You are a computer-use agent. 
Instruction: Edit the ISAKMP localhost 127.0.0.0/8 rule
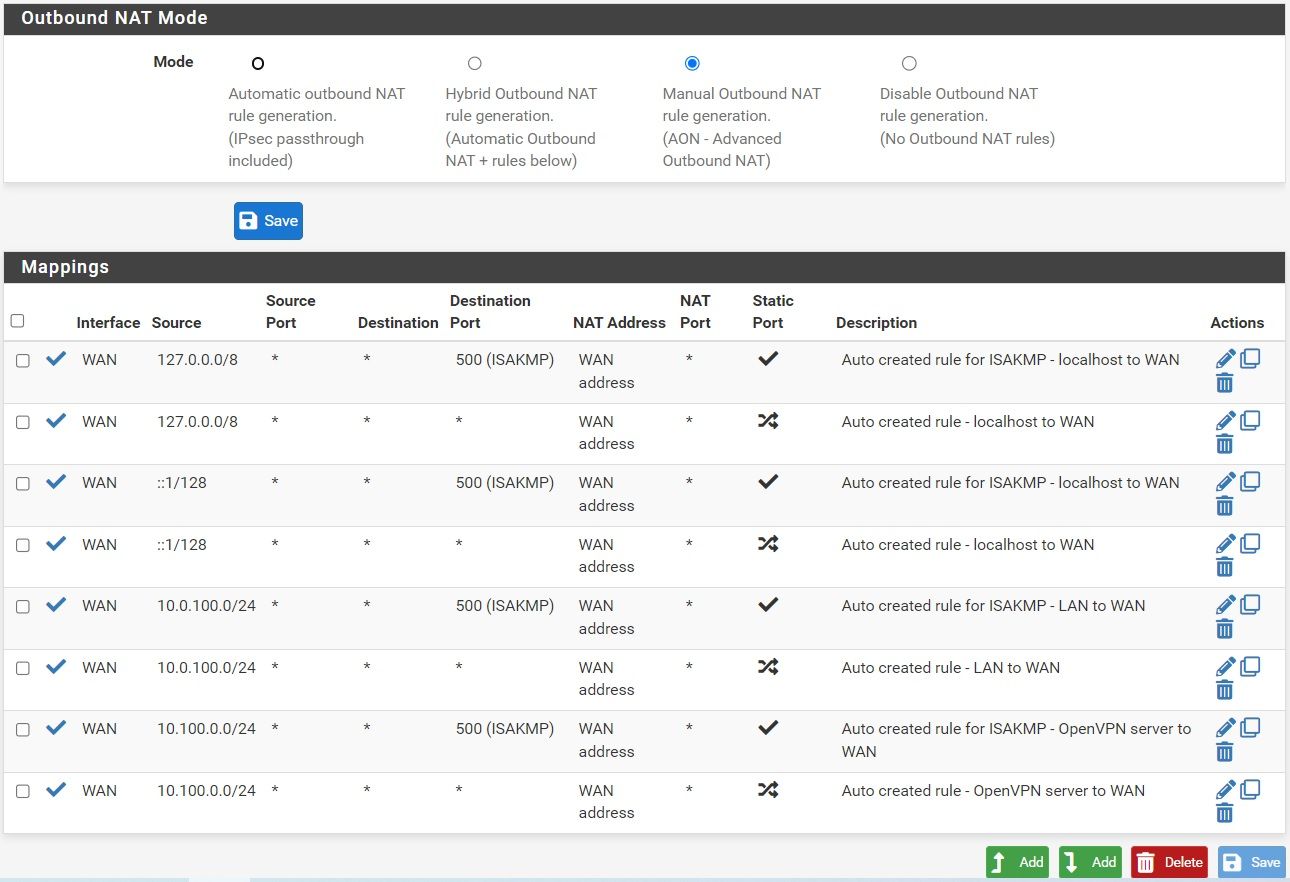[1226, 359]
